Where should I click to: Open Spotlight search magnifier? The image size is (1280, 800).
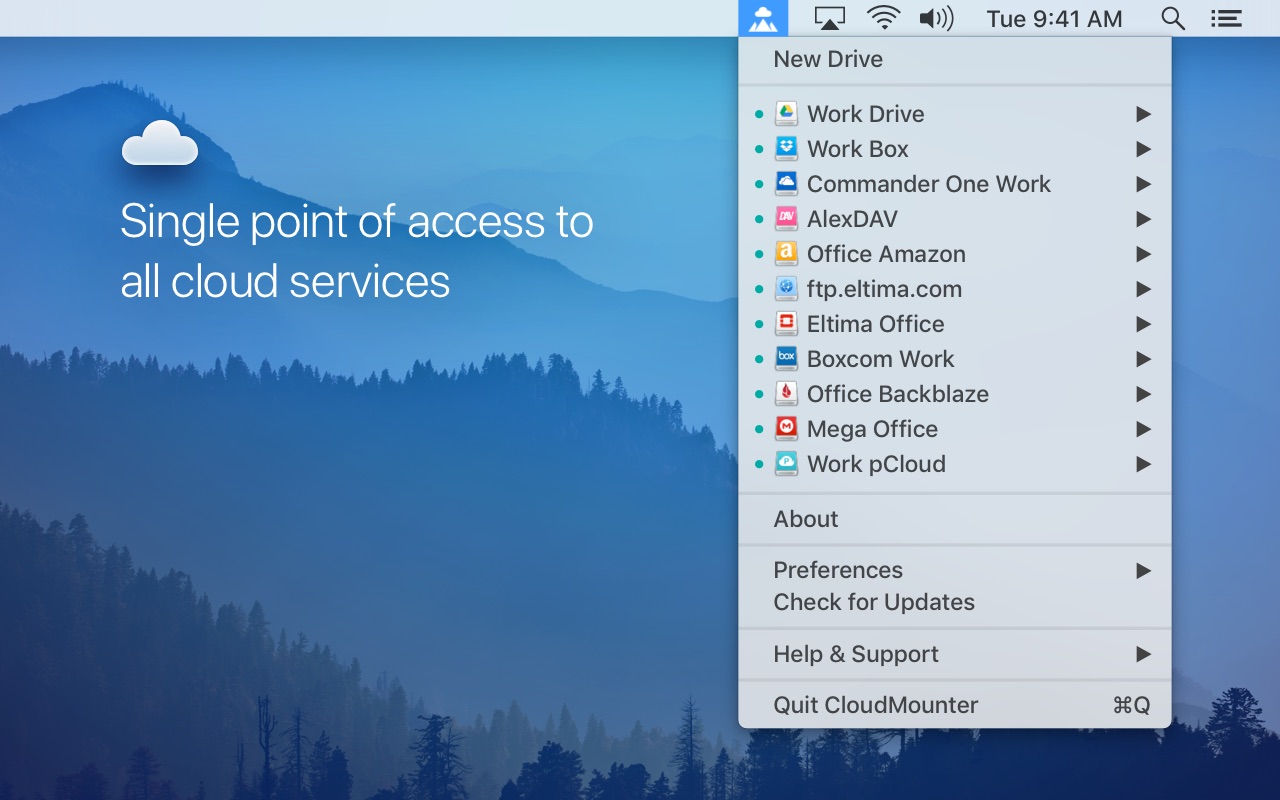(x=1173, y=18)
